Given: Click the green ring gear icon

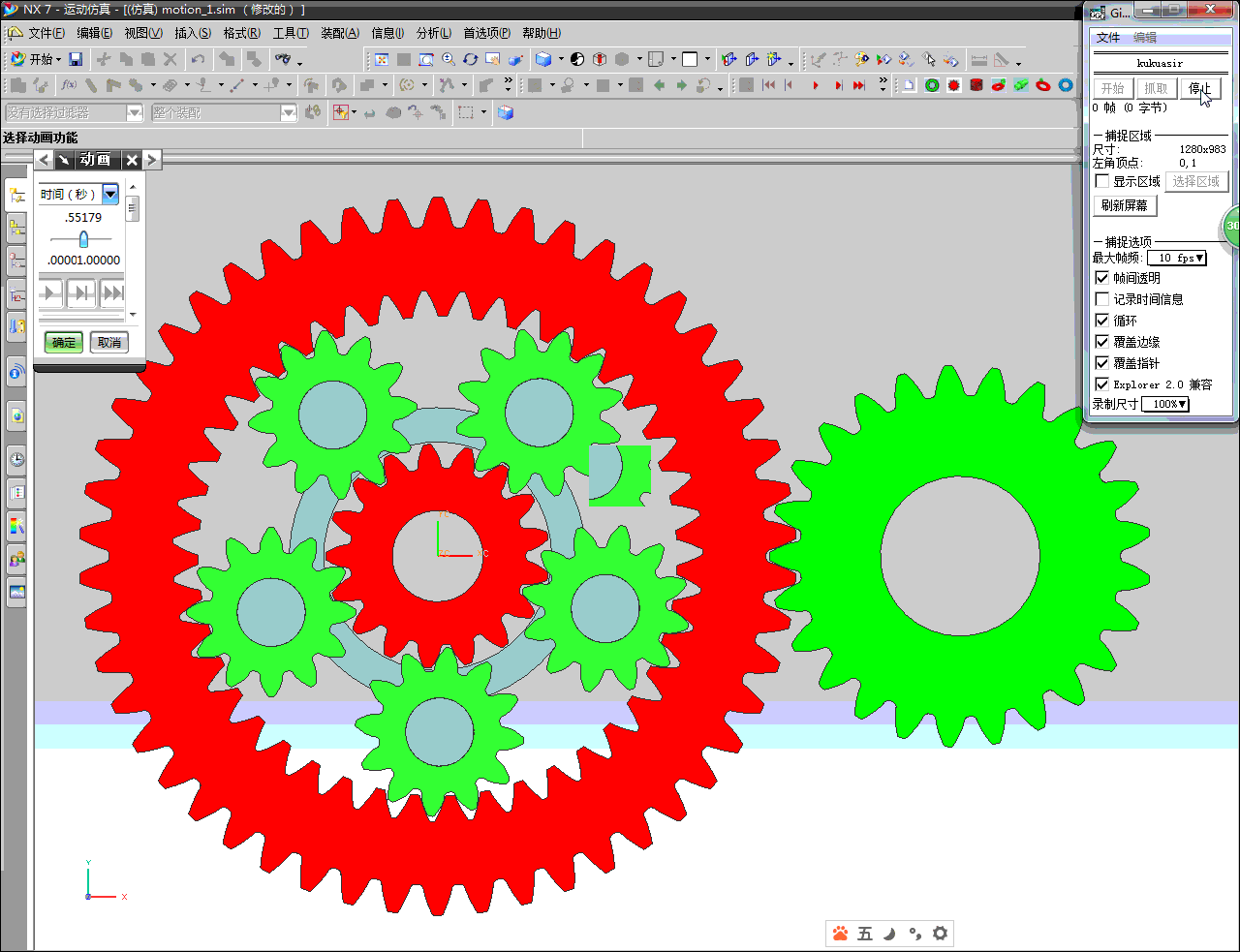Looking at the screenshot, I should [x=932, y=85].
